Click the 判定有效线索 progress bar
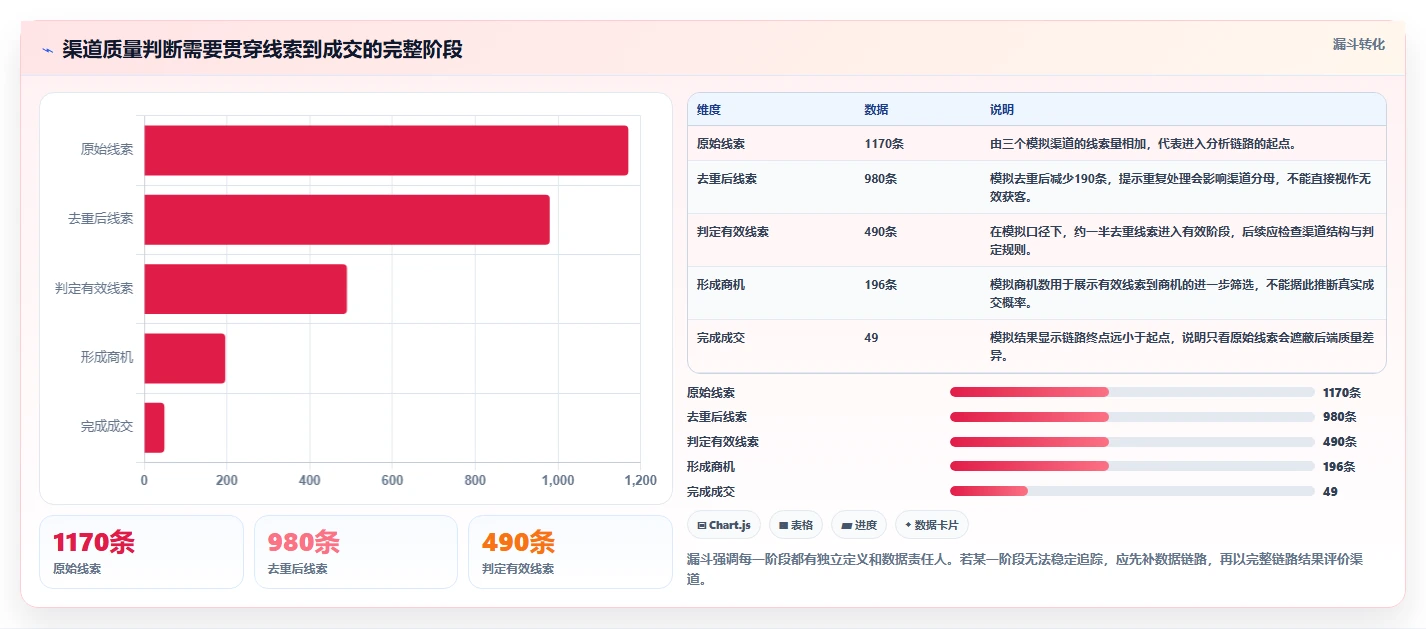Image resolution: width=1426 pixels, height=629 pixels. (x=1132, y=441)
